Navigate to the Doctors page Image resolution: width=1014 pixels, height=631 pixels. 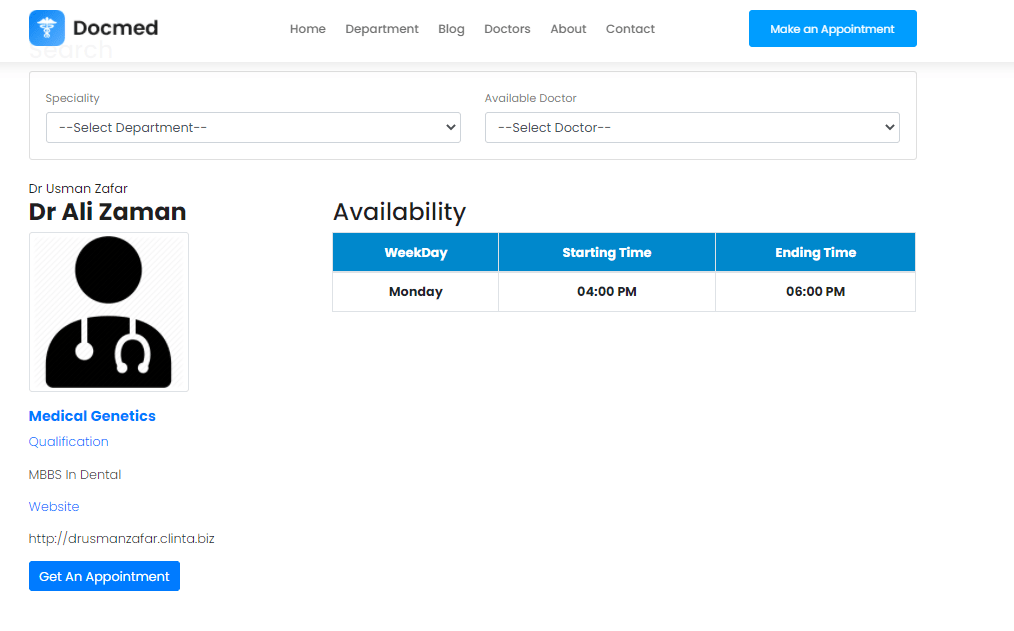[x=507, y=29]
